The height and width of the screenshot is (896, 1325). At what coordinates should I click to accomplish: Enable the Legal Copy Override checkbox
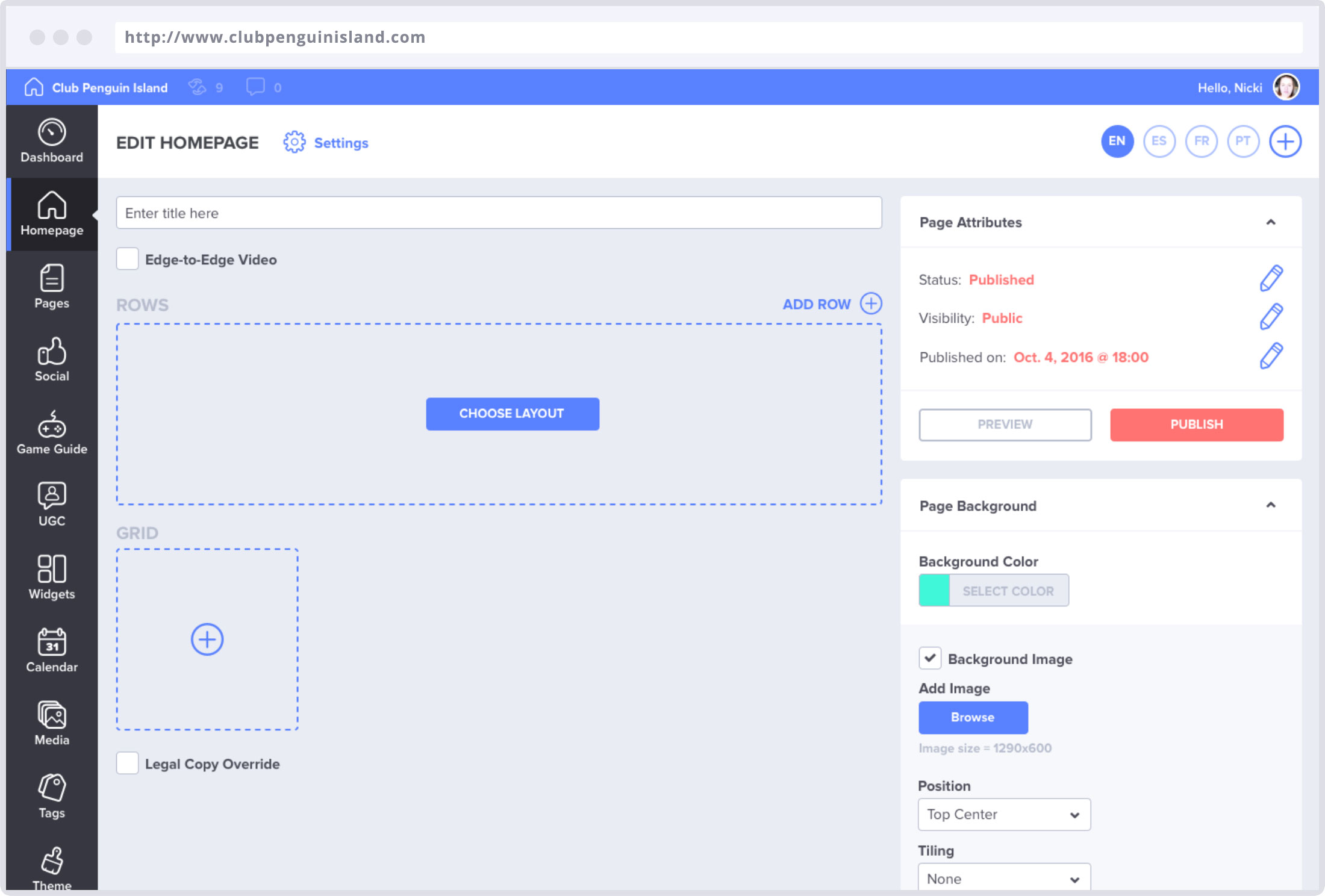pyautogui.click(x=127, y=763)
